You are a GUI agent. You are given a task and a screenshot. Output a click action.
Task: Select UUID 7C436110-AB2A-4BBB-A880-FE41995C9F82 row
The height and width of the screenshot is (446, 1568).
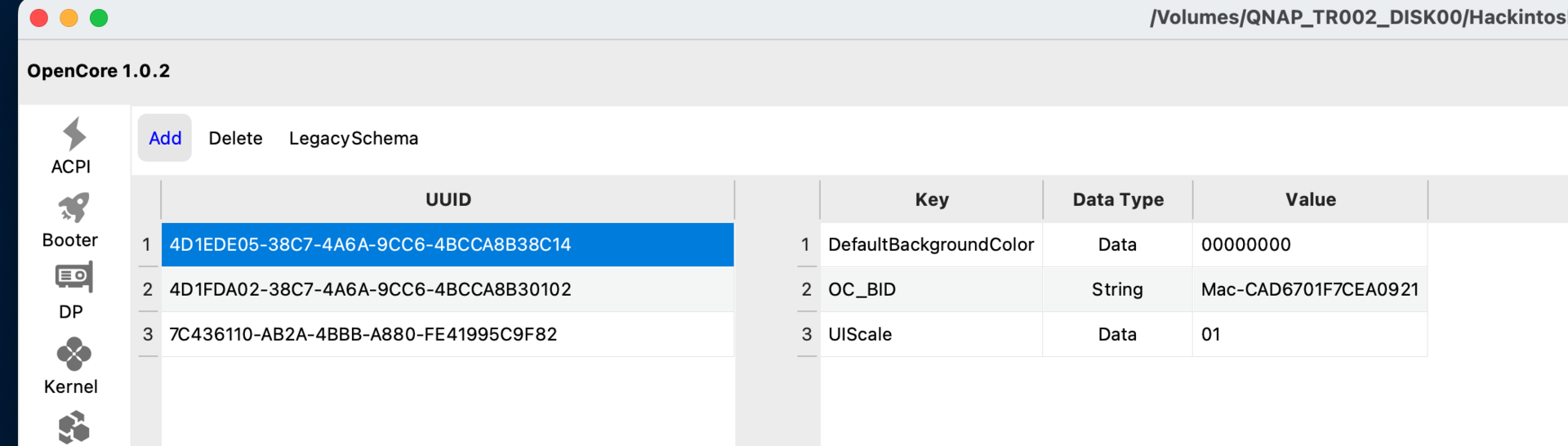pos(448,334)
